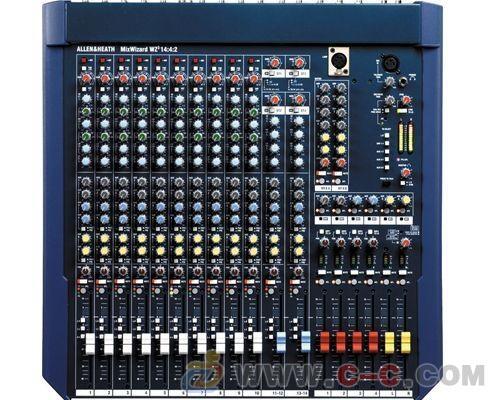The width and height of the screenshot is (500, 400).
Task: Click the www.c-c.com watermark text
Action: (358, 375)
